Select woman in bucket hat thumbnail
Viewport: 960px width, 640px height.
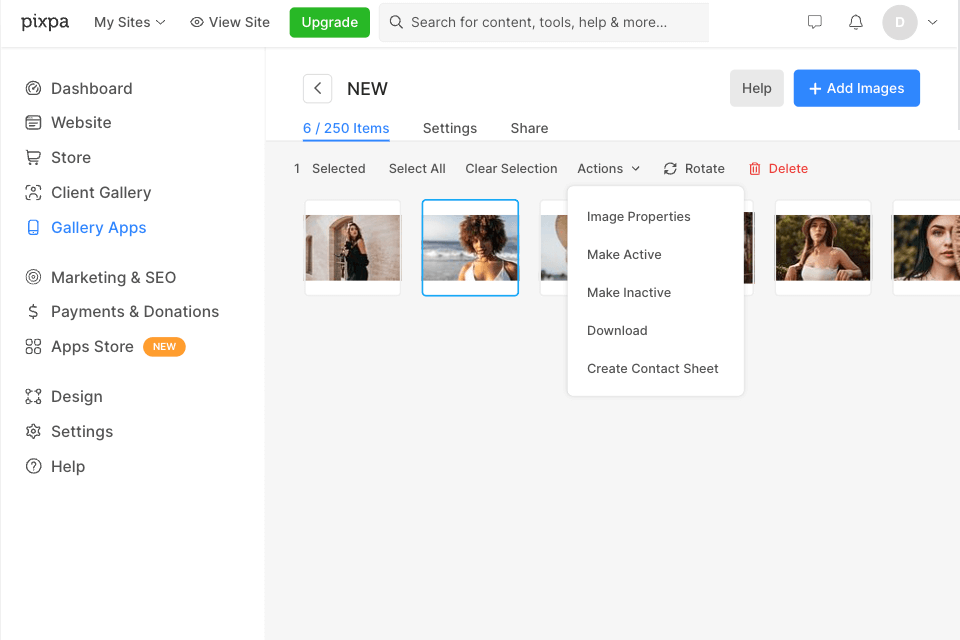click(823, 247)
